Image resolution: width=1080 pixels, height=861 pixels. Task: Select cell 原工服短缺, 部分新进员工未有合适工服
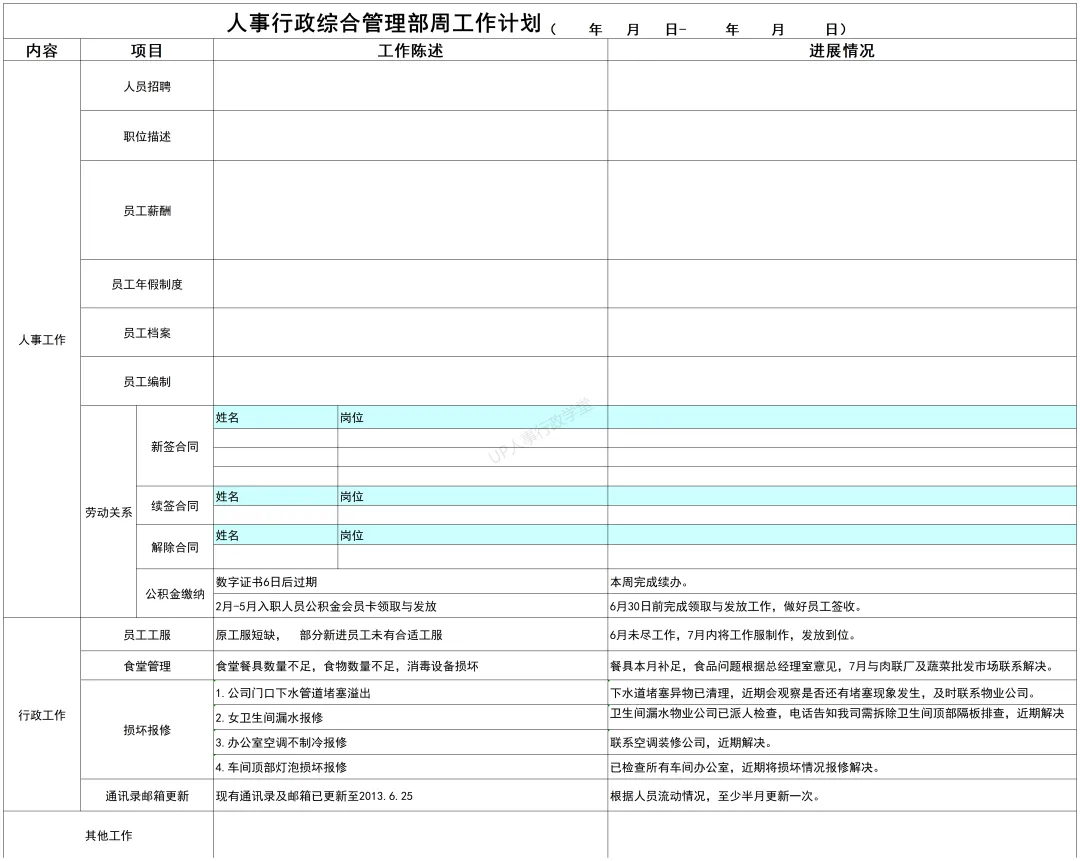[x=411, y=634]
